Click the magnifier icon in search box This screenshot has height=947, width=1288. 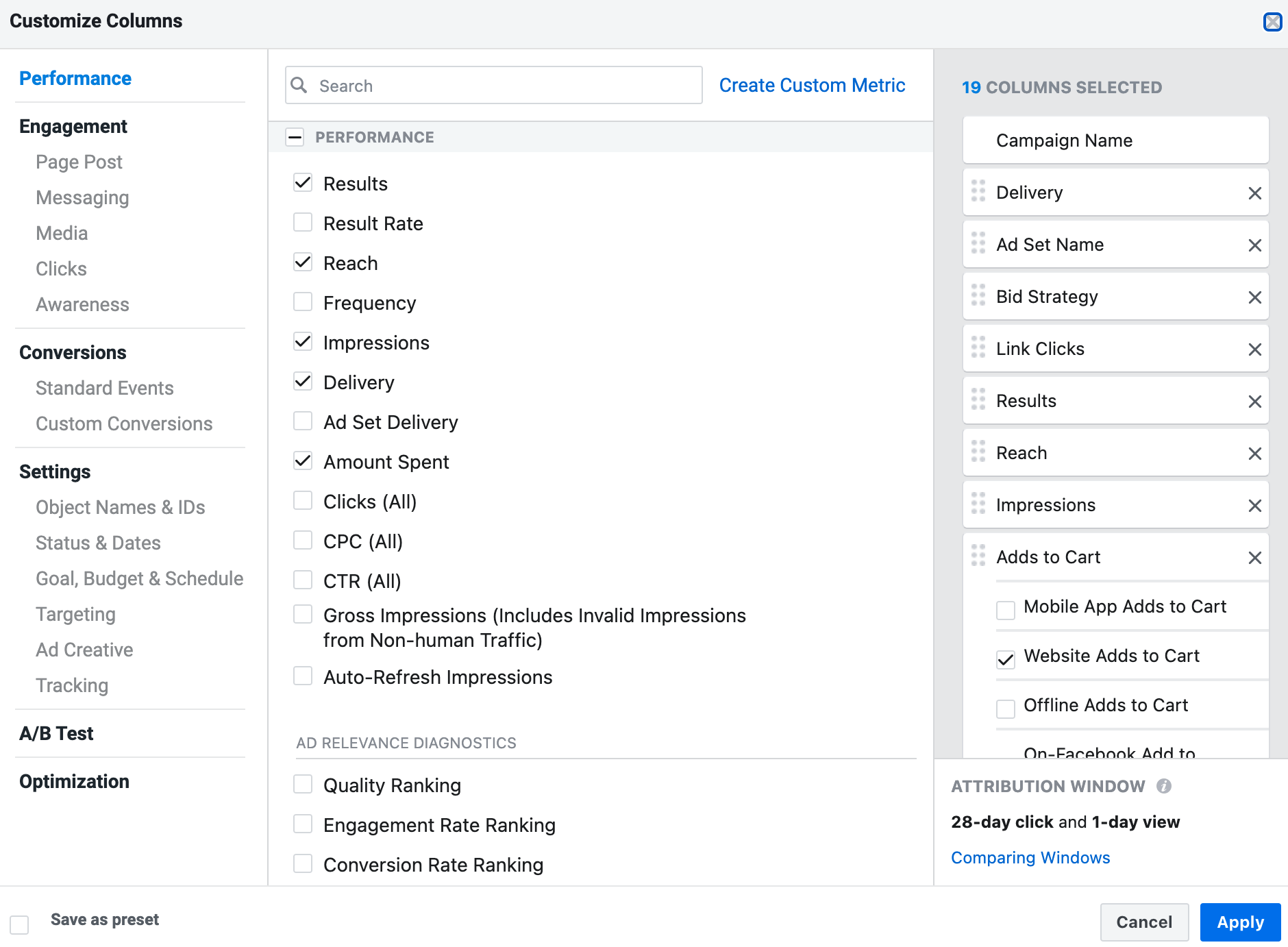tap(299, 85)
